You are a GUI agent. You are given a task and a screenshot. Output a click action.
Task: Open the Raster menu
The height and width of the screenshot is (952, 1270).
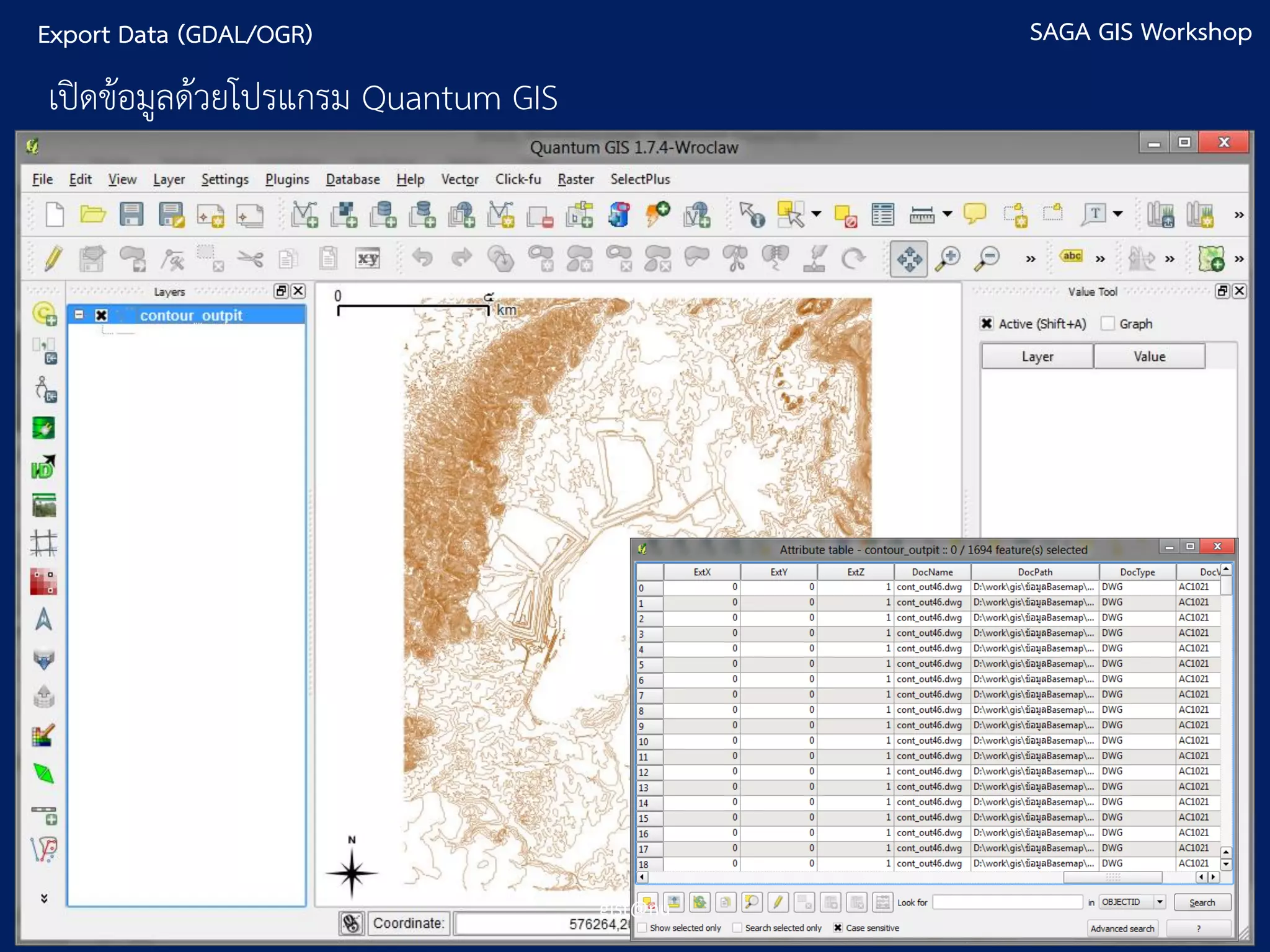(x=575, y=180)
